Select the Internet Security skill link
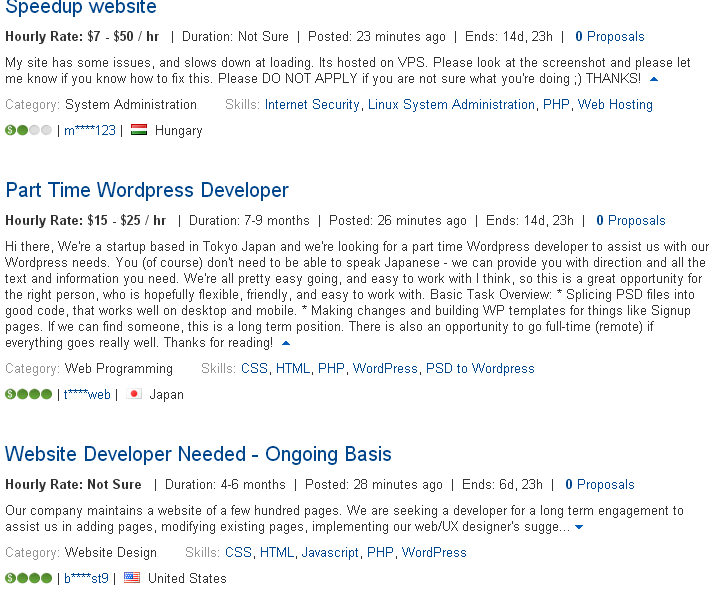This screenshot has width=716, height=597. click(312, 105)
